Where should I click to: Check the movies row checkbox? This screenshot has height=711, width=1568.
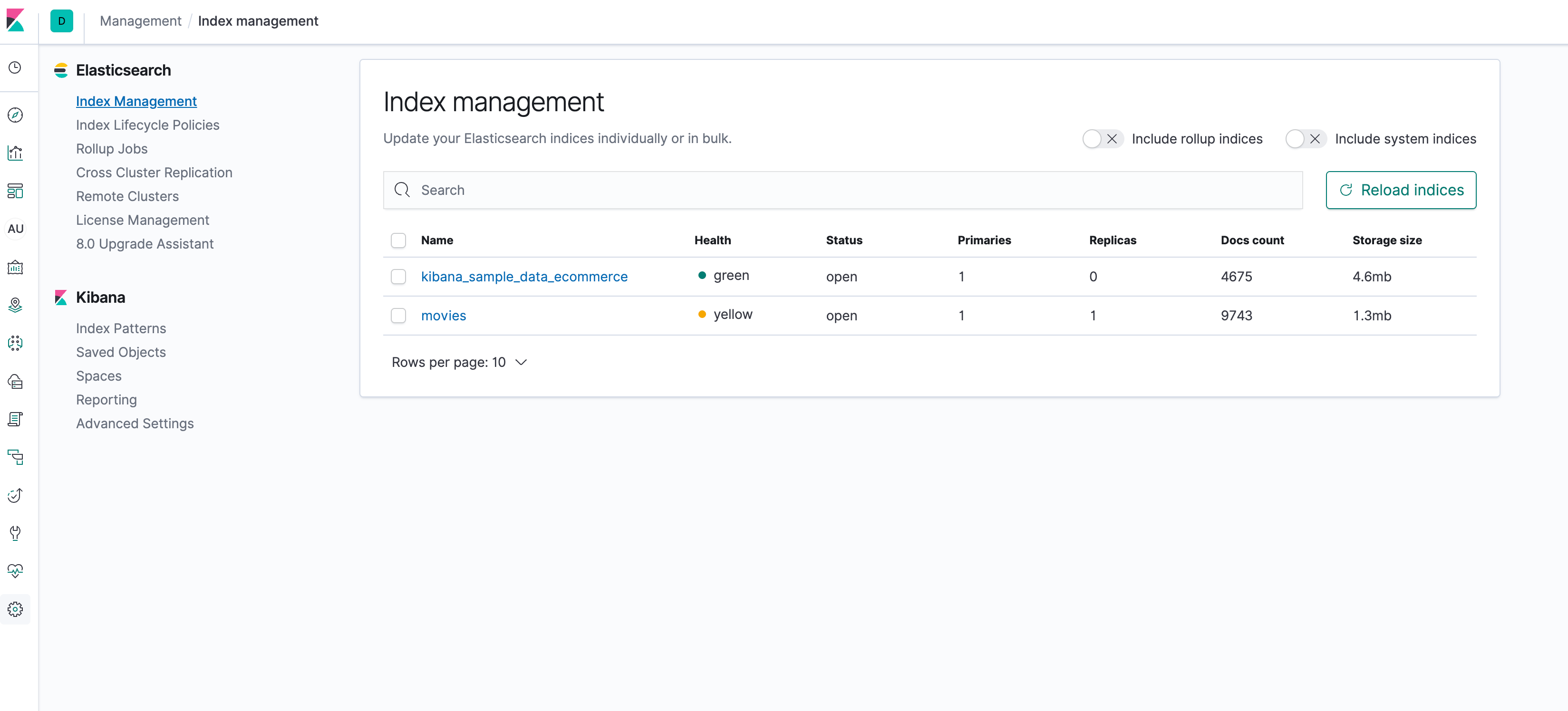click(x=399, y=316)
